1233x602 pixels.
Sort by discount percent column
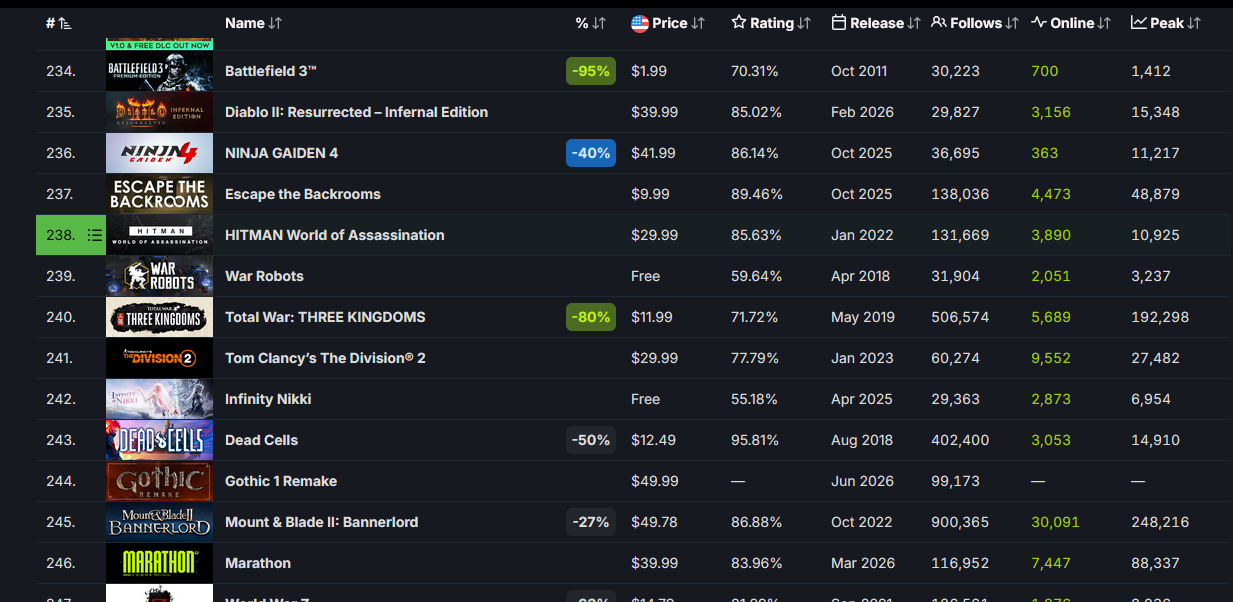591,23
